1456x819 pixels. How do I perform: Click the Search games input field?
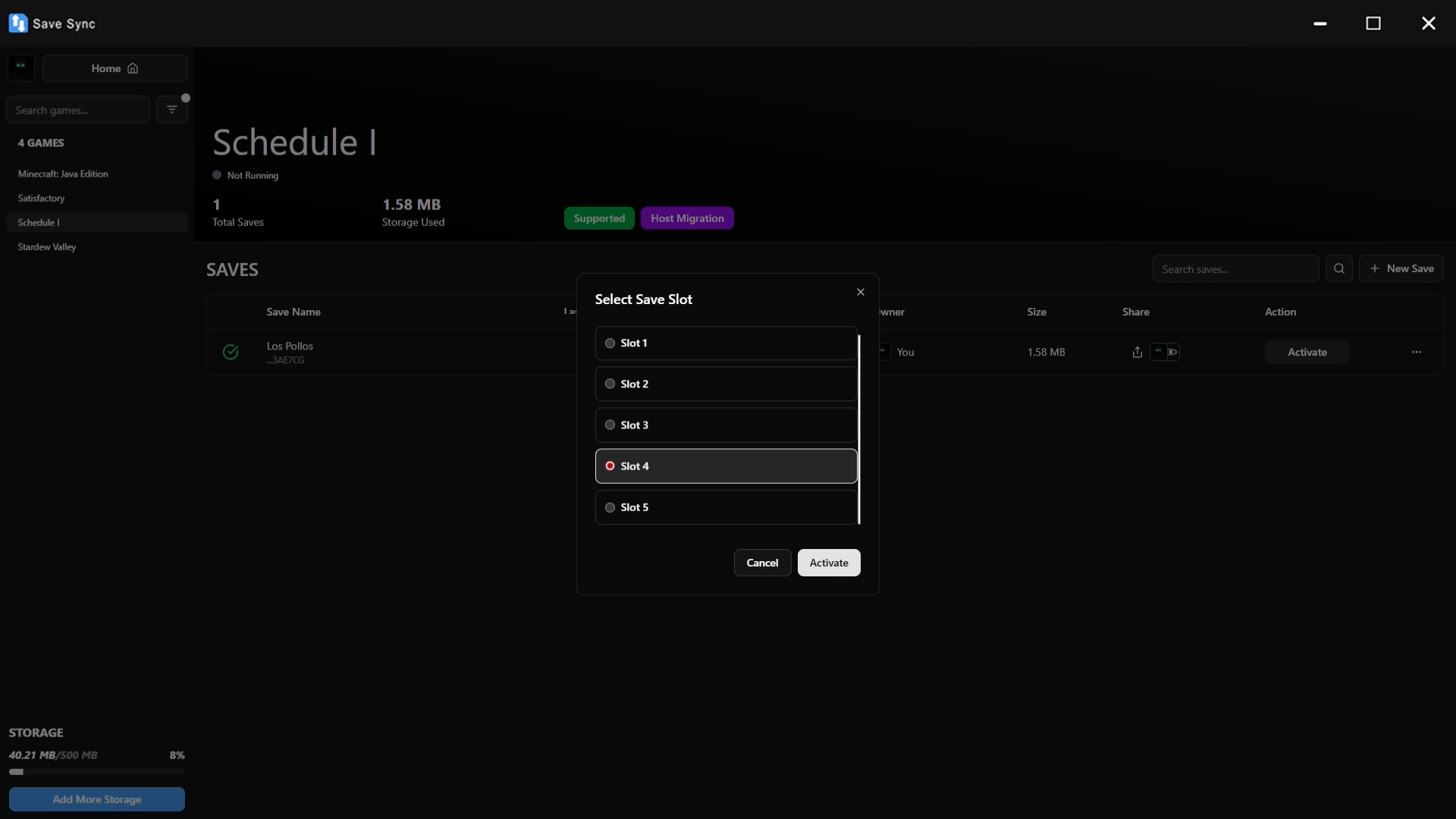tap(77, 110)
